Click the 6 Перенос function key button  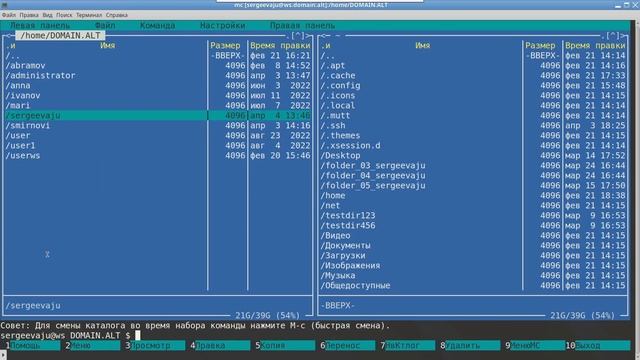tap(347, 345)
